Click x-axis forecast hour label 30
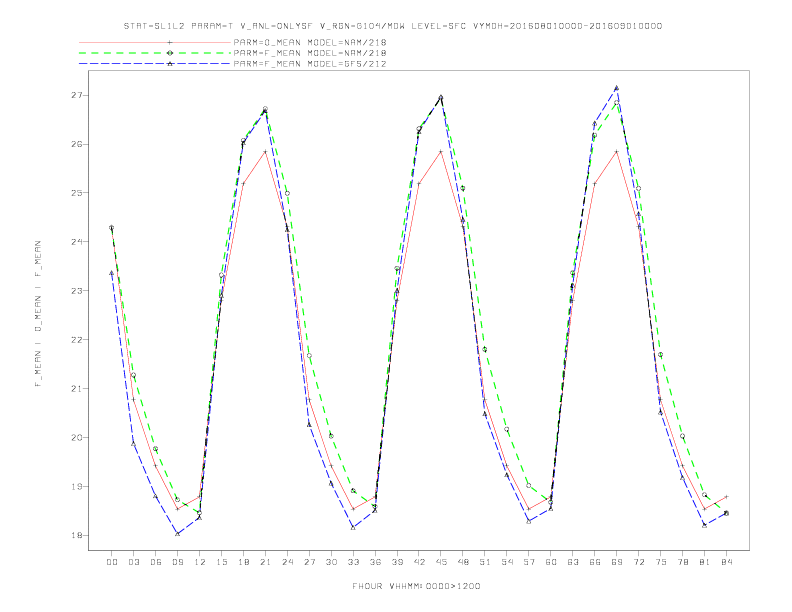The image size is (792, 612). coord(331,562)
